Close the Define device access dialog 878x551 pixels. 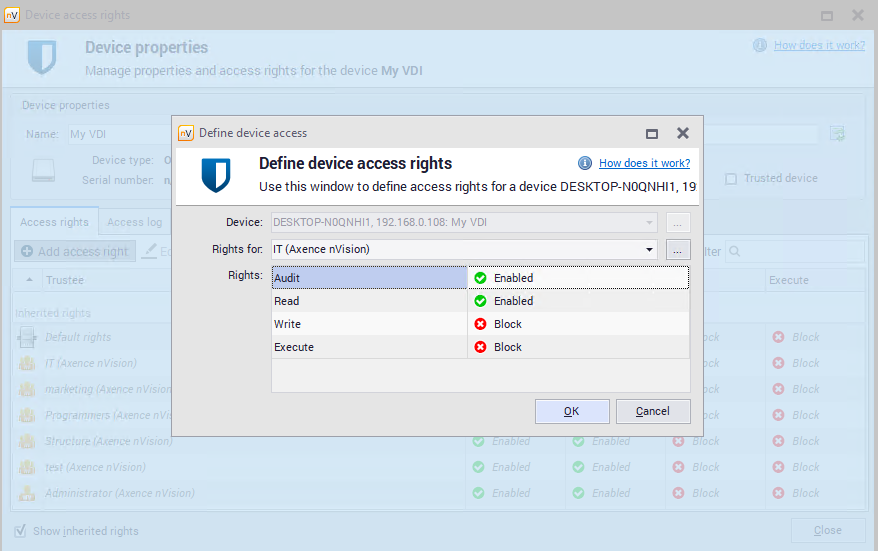click(682, 133)
